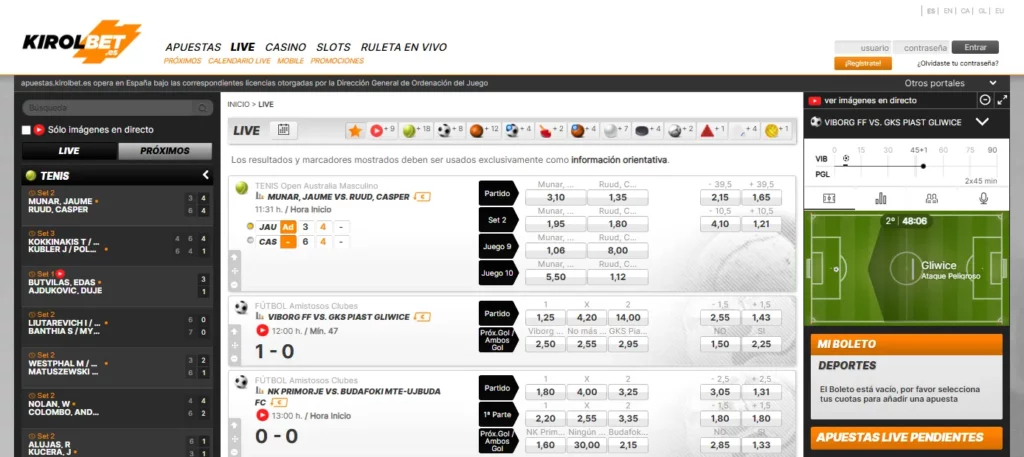Filter by volleyball +7 icon
The height and width of the screenshot is (457, 1024).
615,131
